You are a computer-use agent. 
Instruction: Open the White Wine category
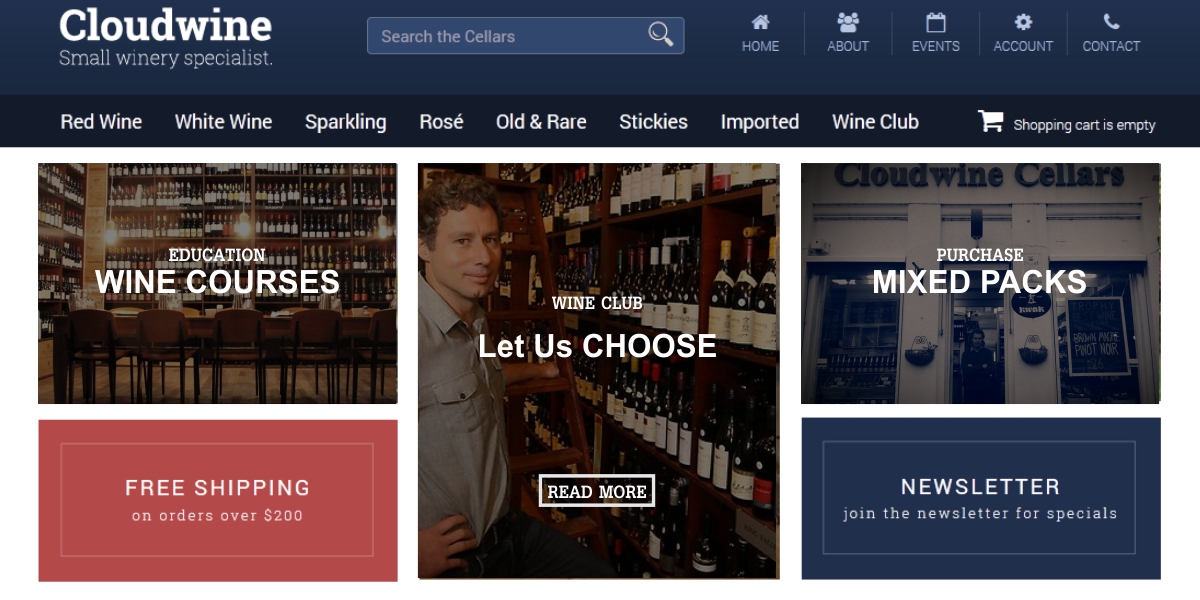click(222, 121)
